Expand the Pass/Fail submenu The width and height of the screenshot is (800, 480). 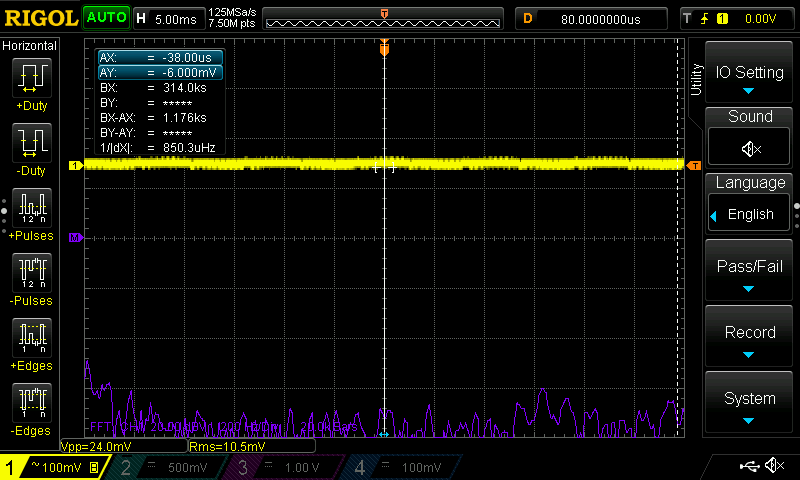[750, 272]
